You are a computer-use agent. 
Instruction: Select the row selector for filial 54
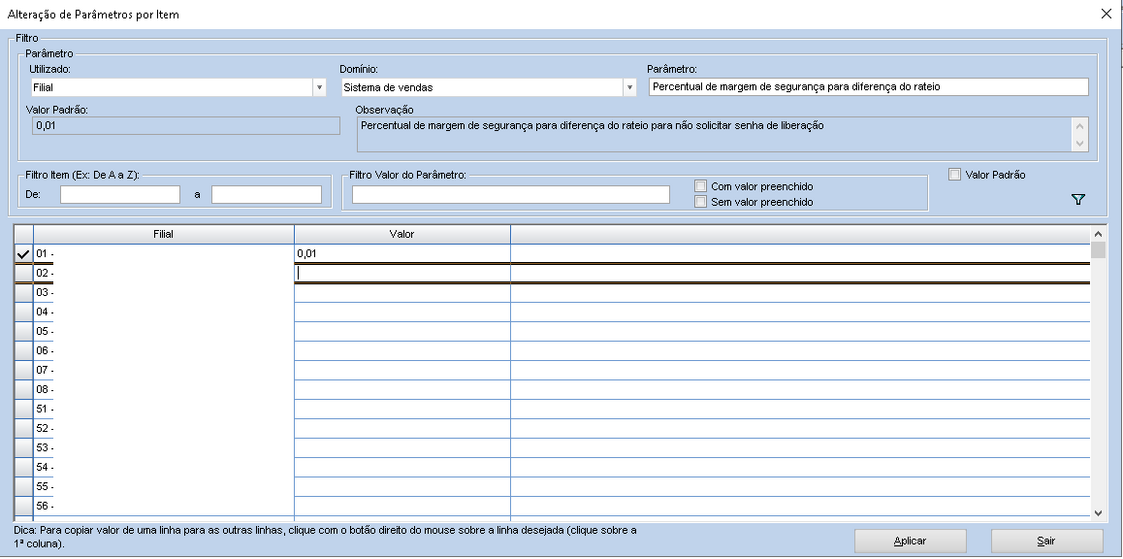(24, 467)
